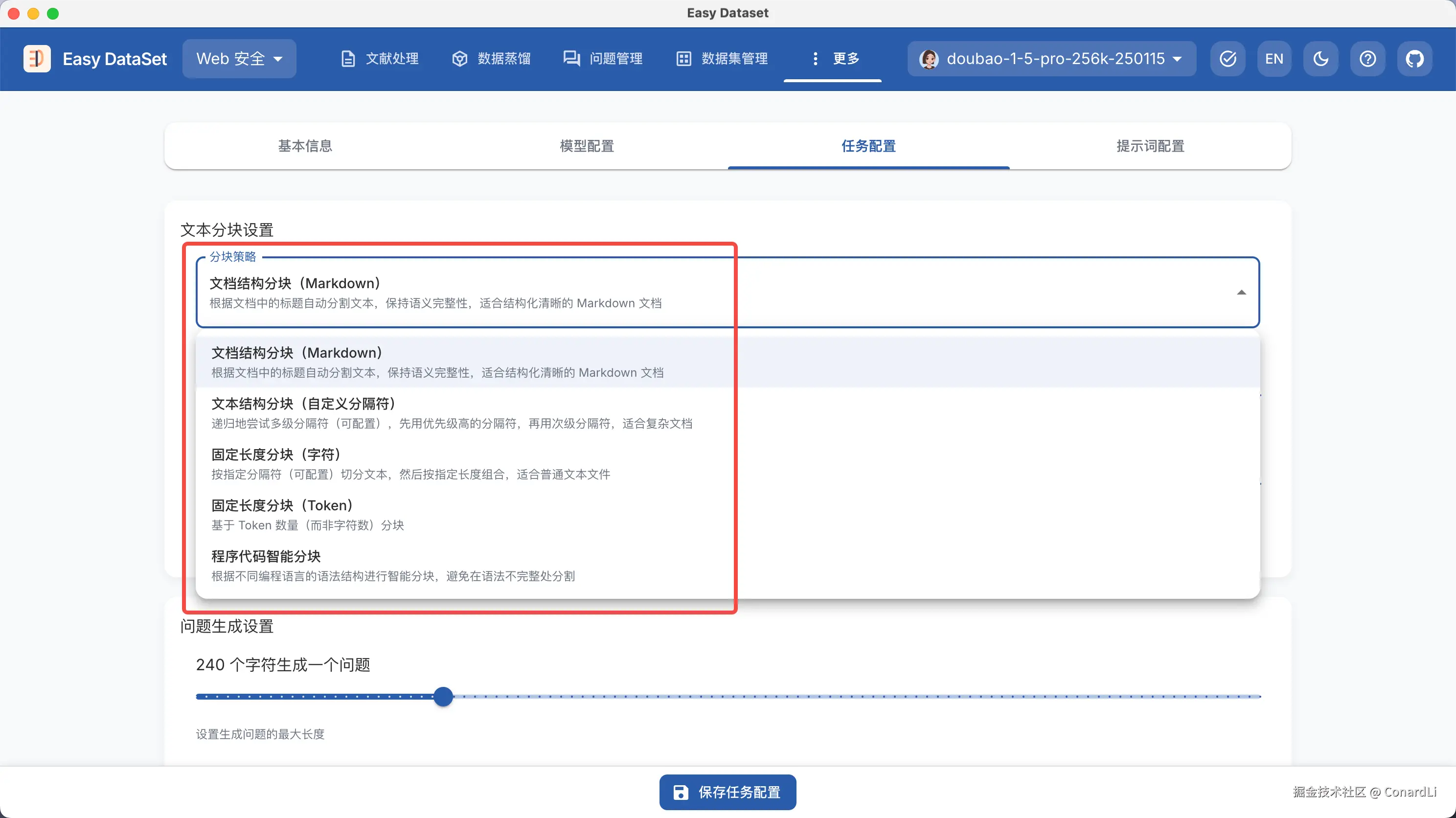This screenshot has height=818, width=1456.
Task: Switch to the 提示词配置 tab
Action: (x=1150, y=146)
